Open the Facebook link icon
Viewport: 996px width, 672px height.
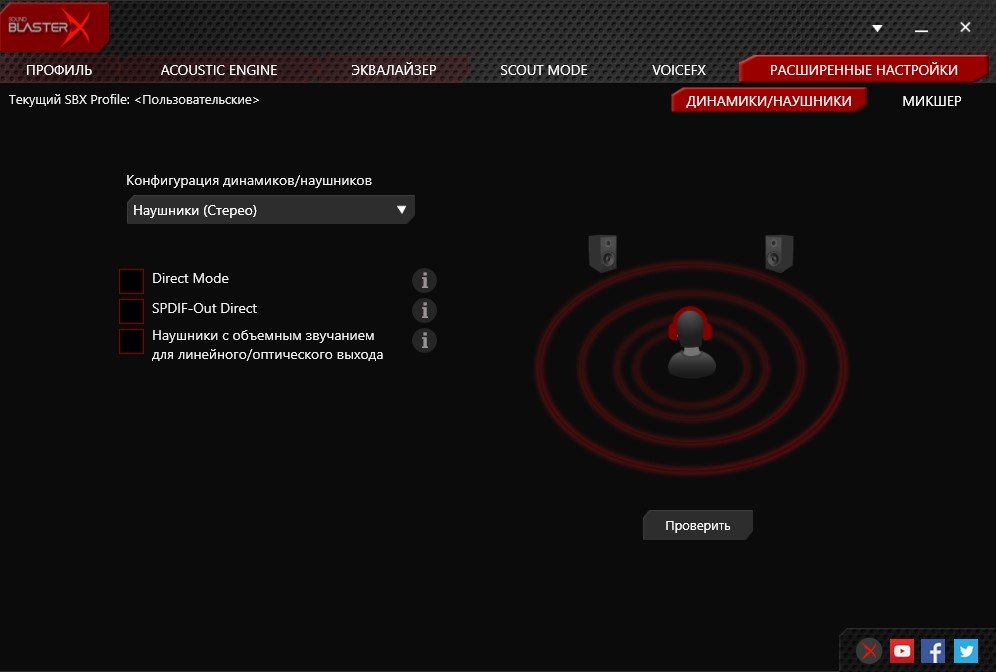coord(933,651)
